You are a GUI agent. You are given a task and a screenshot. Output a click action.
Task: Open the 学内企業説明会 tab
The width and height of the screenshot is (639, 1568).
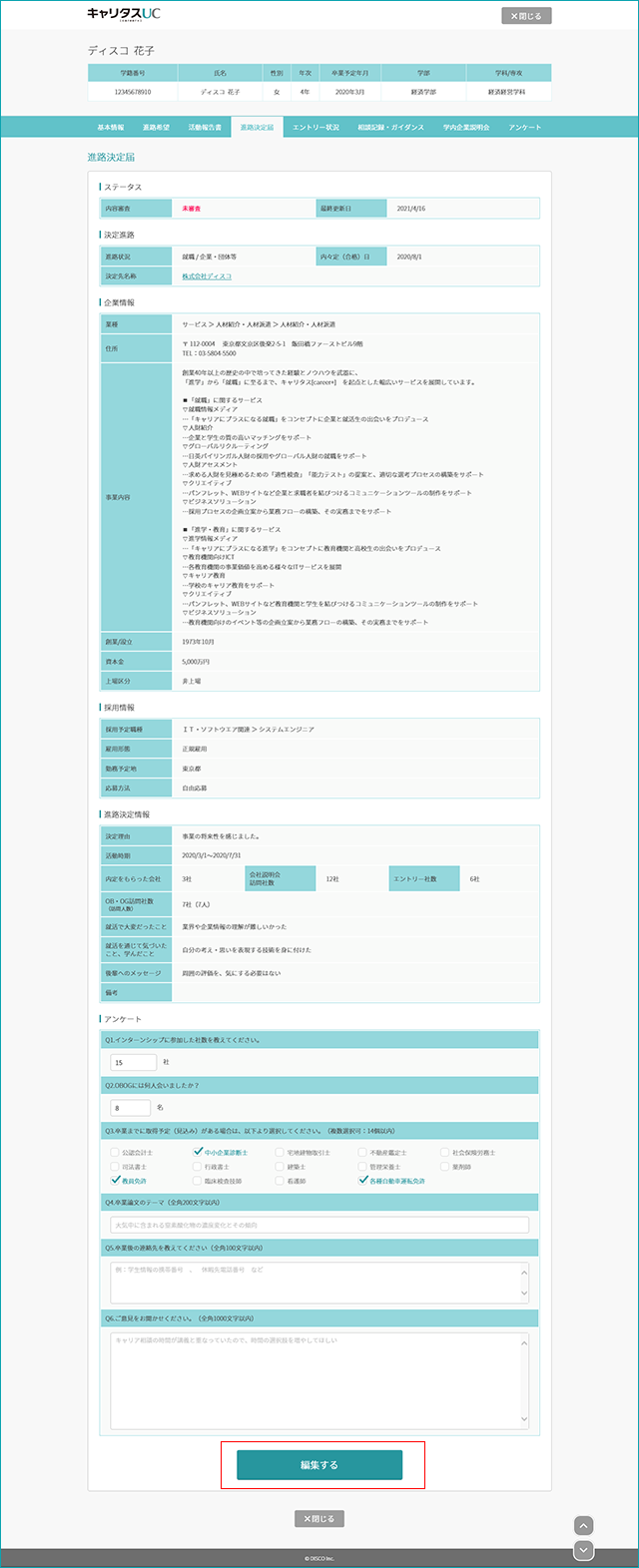pyautogui.click(x=466, y=128)
